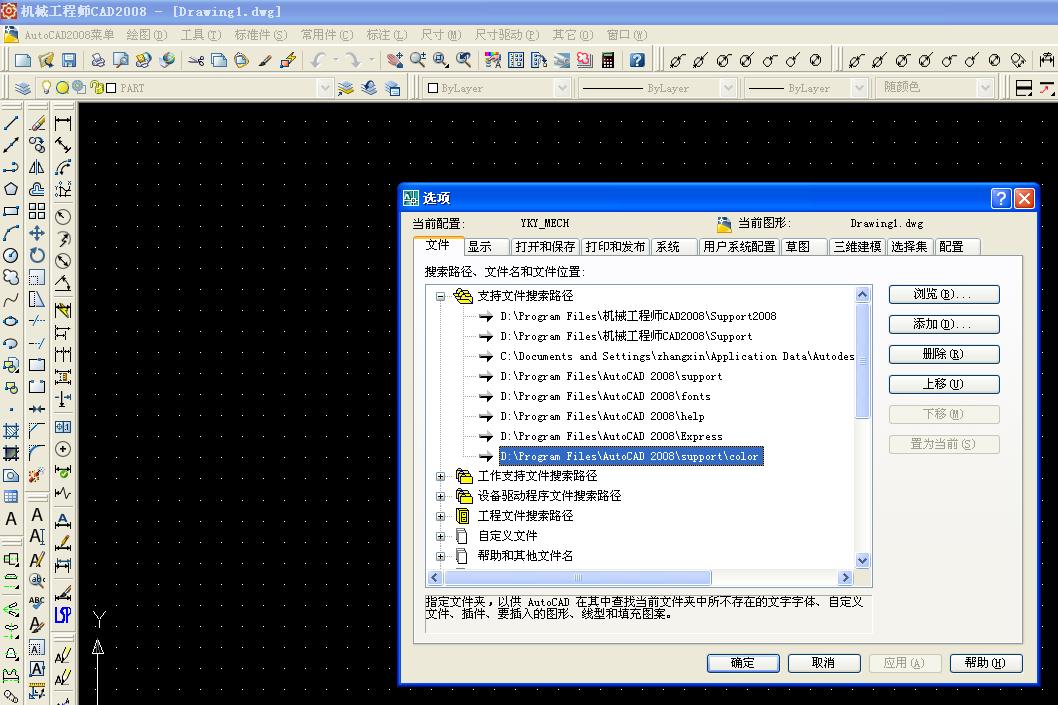Click the New drawing icon in toolbar
The height and width of the screenshot is (705, 1058).
(23, 61)
